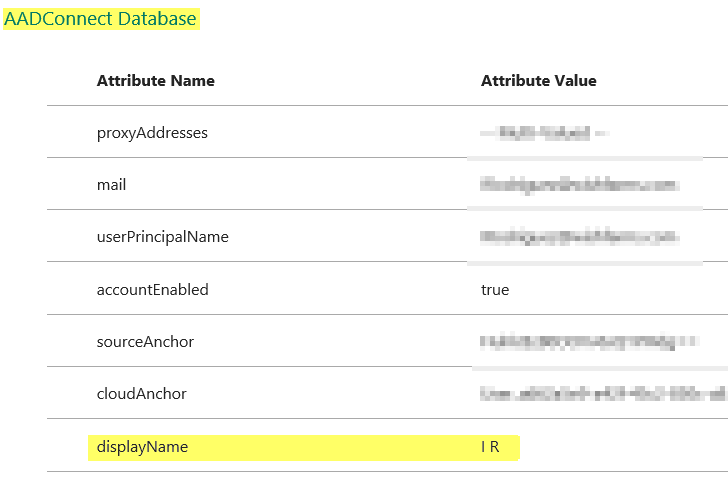Screen dimensions: 728x482
Task: Click the blurred sourceAnchor value
Action: tap(589, 342)
